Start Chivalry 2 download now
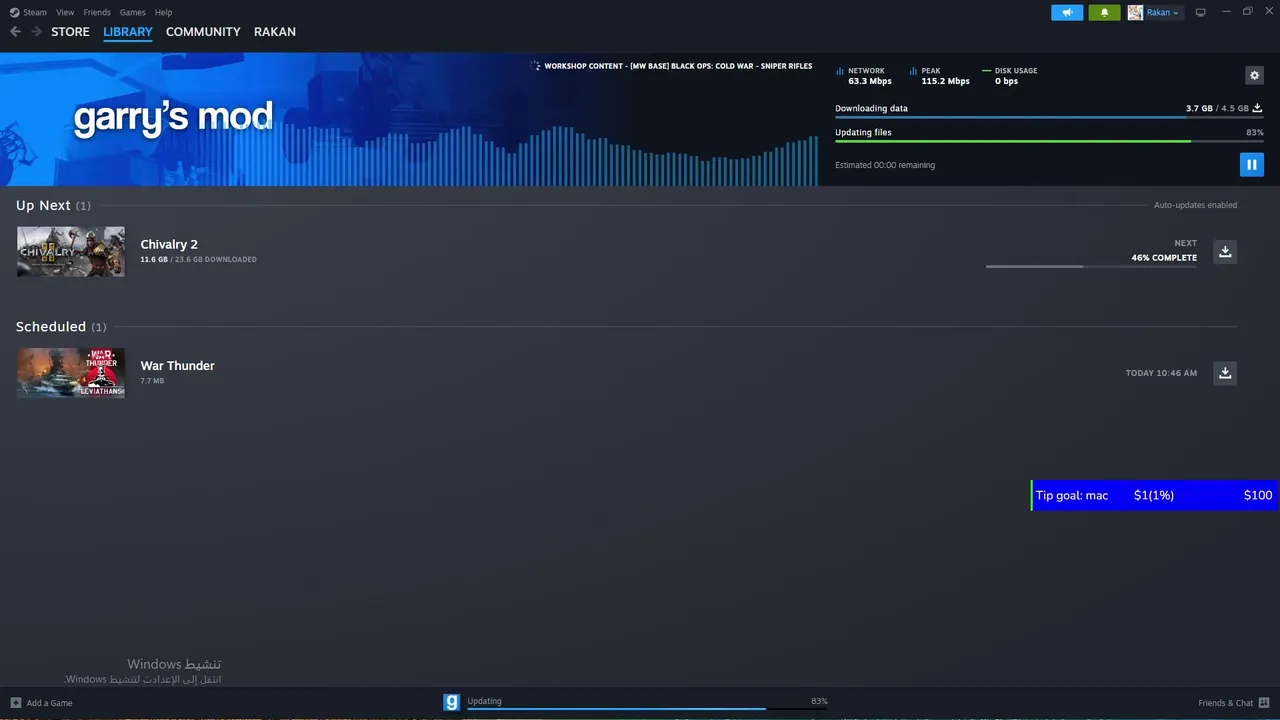Image resolution: width=1280 pixels, height=720 pixels. [x=1225, y=251]
